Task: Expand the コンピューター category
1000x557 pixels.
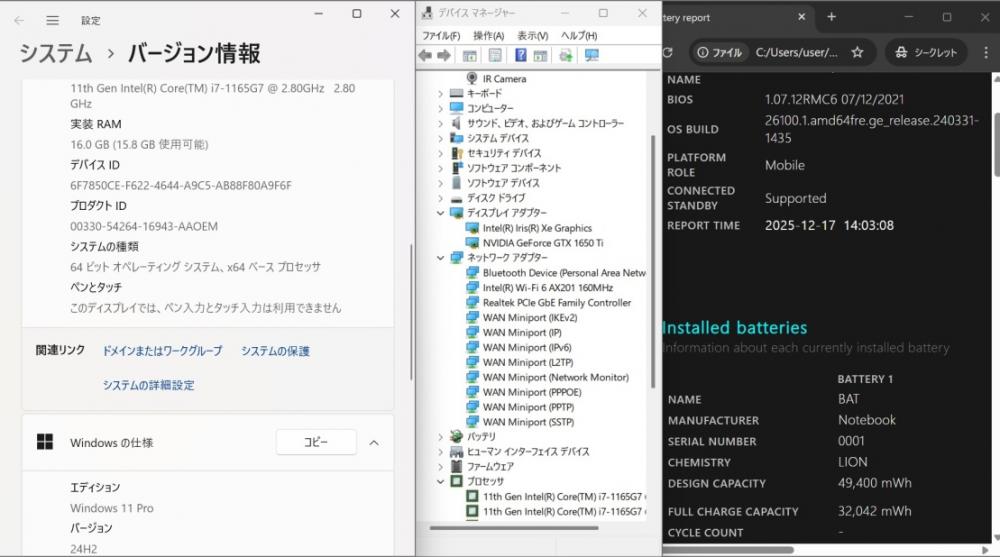Action: pos(440,108)
